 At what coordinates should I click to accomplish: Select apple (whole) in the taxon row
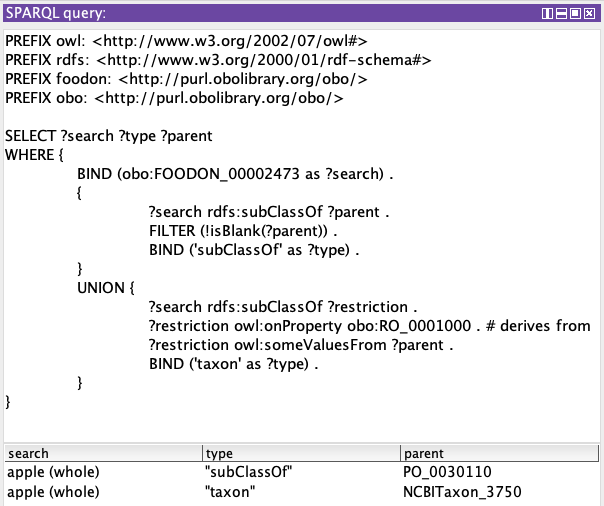point(53,492)
